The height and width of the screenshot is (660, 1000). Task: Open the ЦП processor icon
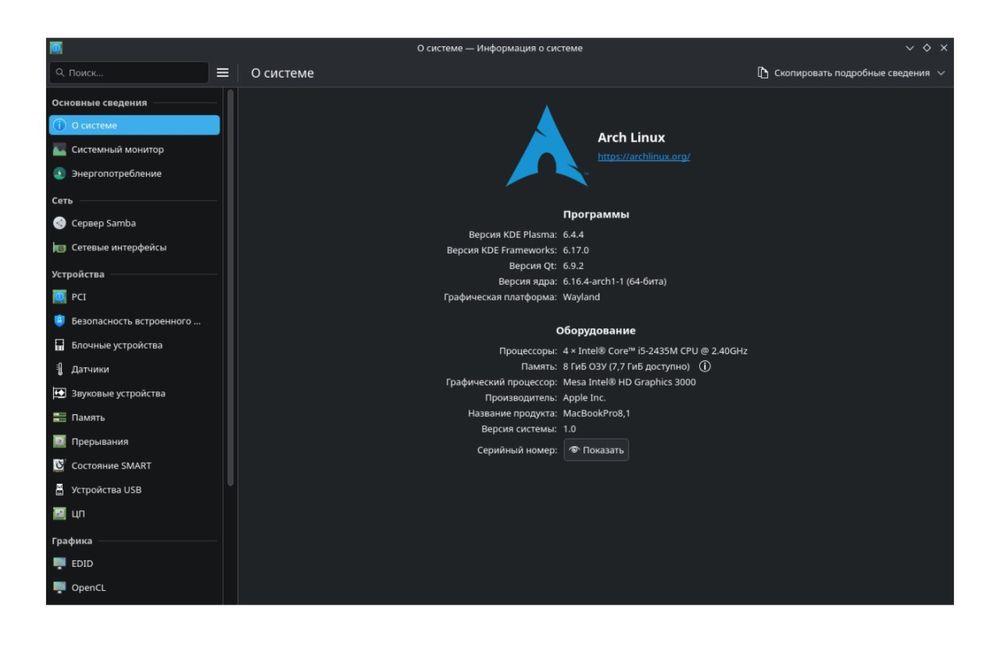[x=59, y=514]
